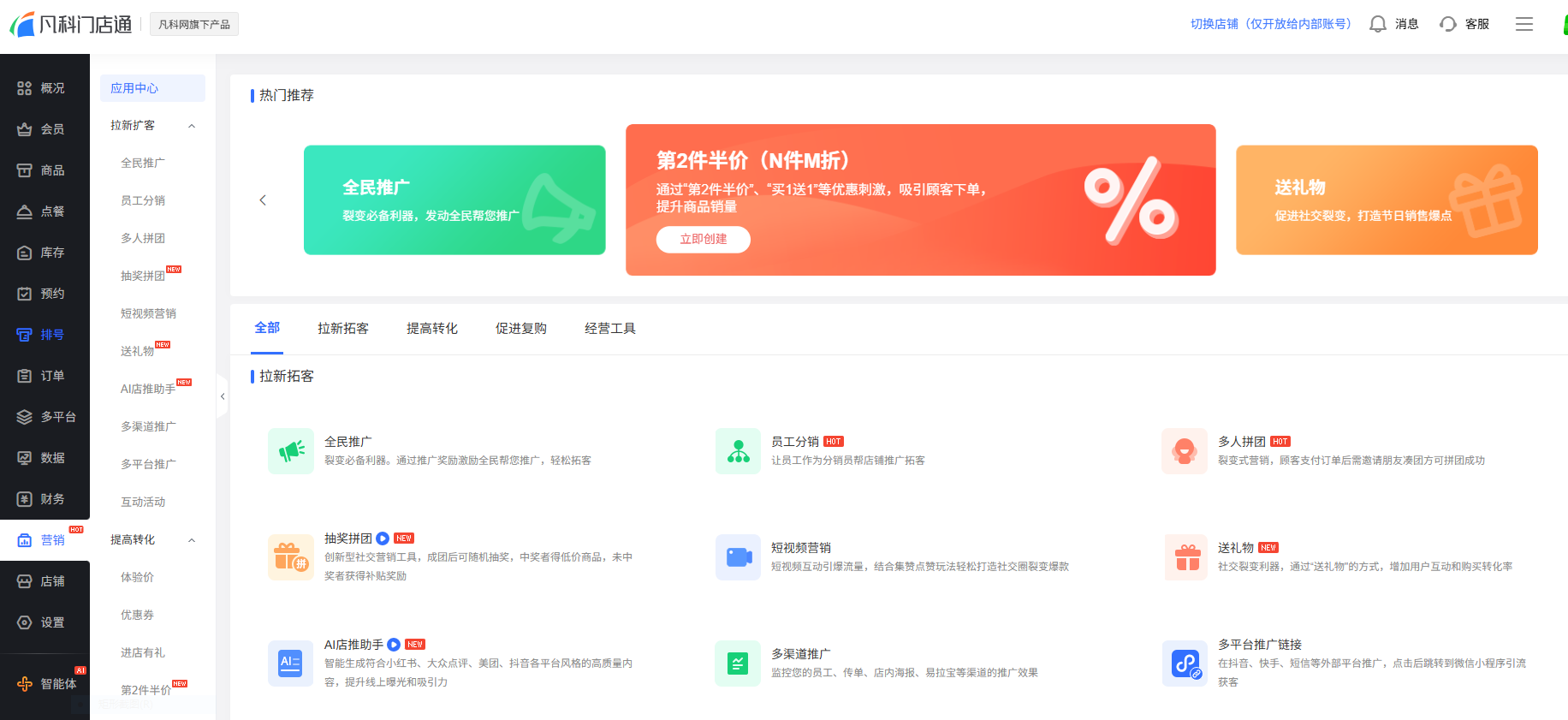
Task: Open the 送礼物 red gift box icon
Action: coord(1187,557)
